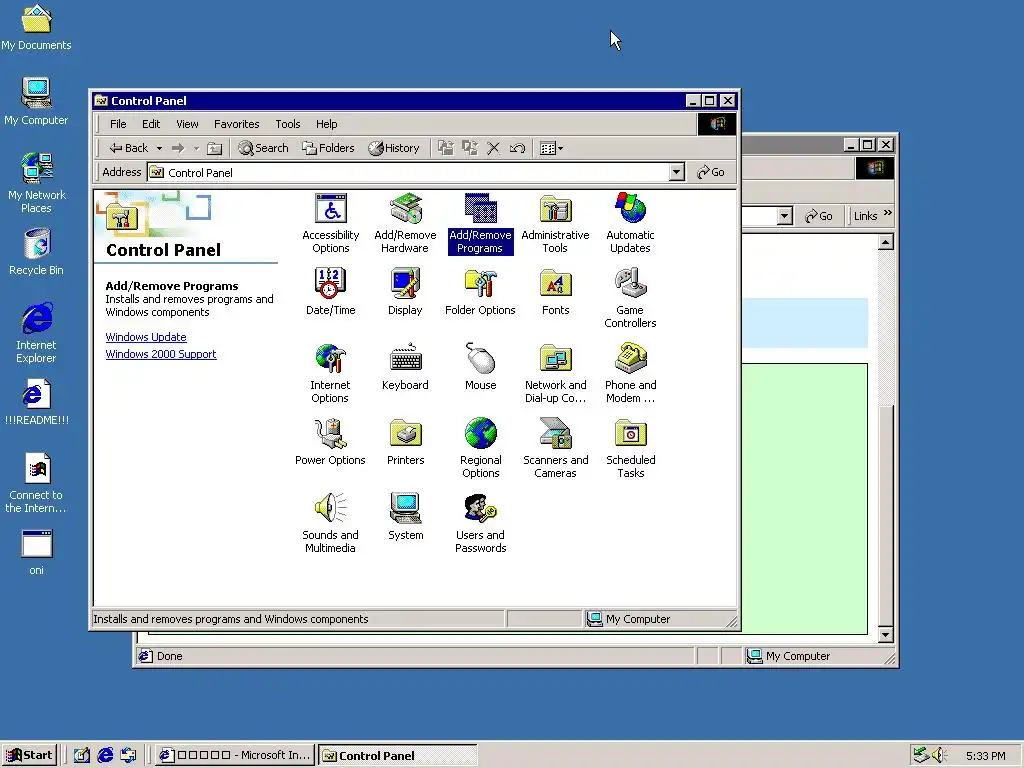Viewport: 1024px width, 768px height.
Task: Open the Printers folder
Action: (x=405, y=442)
